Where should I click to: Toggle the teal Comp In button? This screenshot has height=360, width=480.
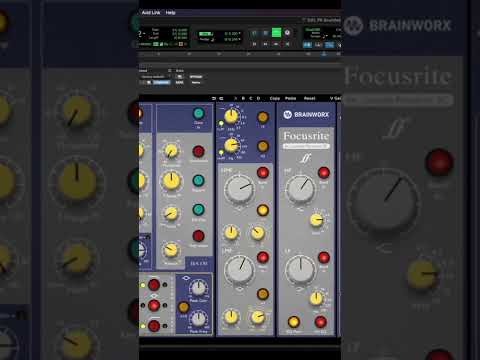click(199, 114)
